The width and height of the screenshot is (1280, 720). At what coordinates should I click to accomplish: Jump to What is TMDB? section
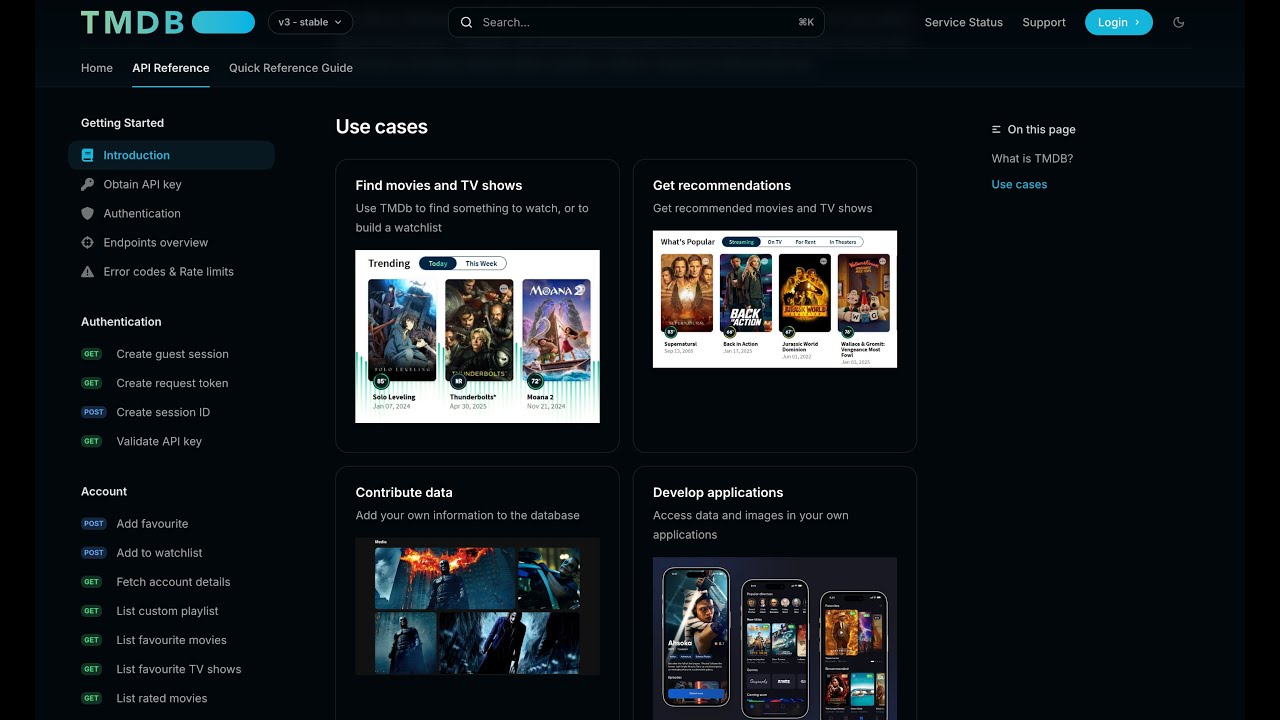(x=1032, y=158)
